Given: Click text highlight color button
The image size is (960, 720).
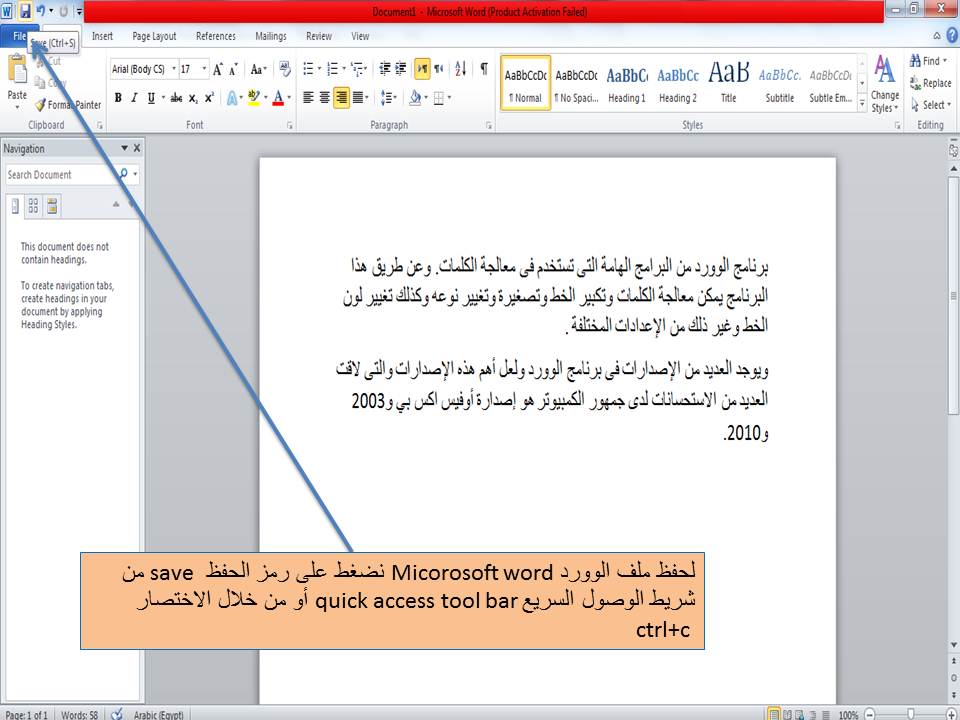Looking at the screenshot, I should pos(254,98).
